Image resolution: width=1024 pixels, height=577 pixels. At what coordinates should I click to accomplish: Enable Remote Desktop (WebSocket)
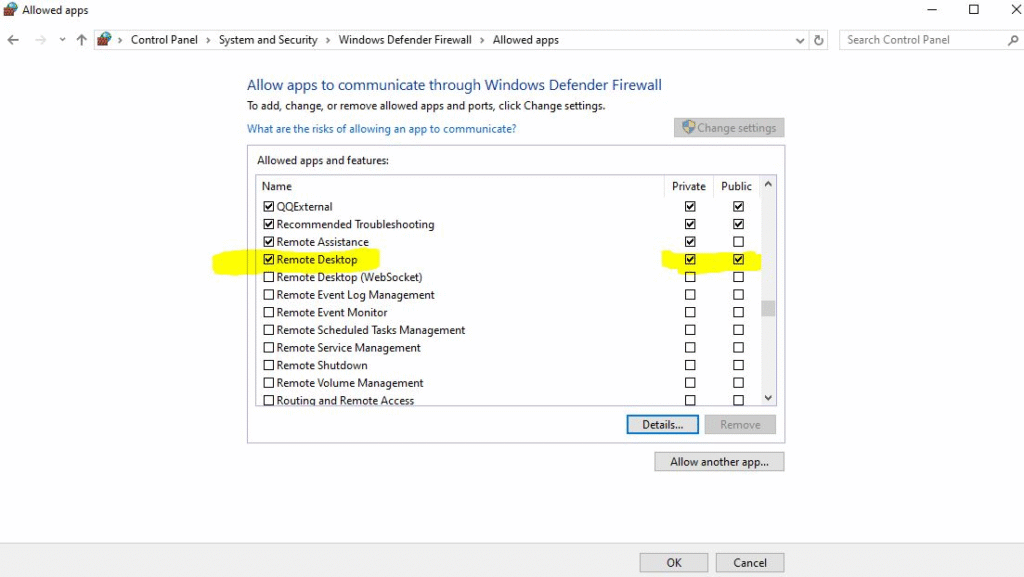[x=268, y=277]
